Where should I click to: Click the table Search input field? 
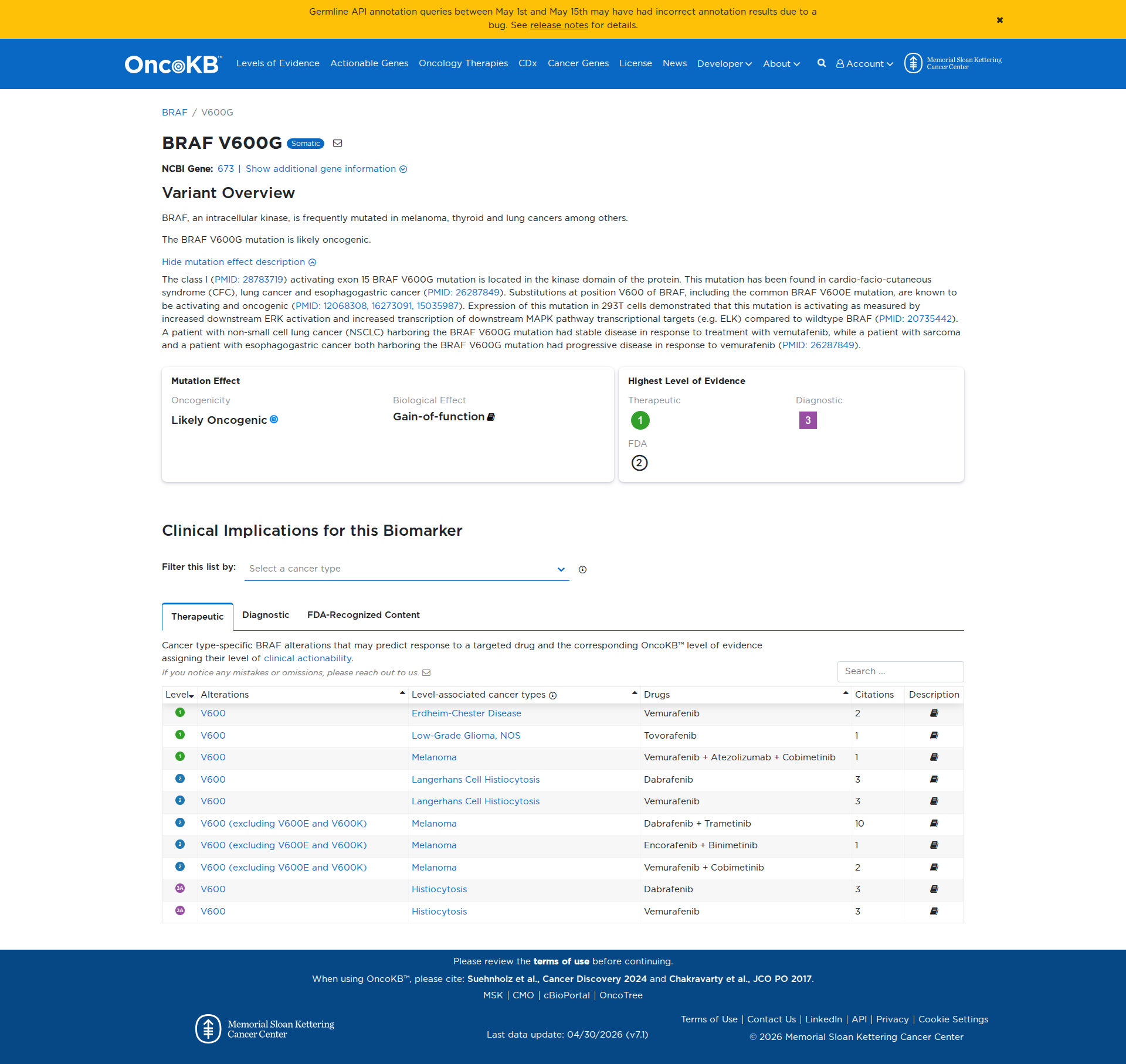900,671
